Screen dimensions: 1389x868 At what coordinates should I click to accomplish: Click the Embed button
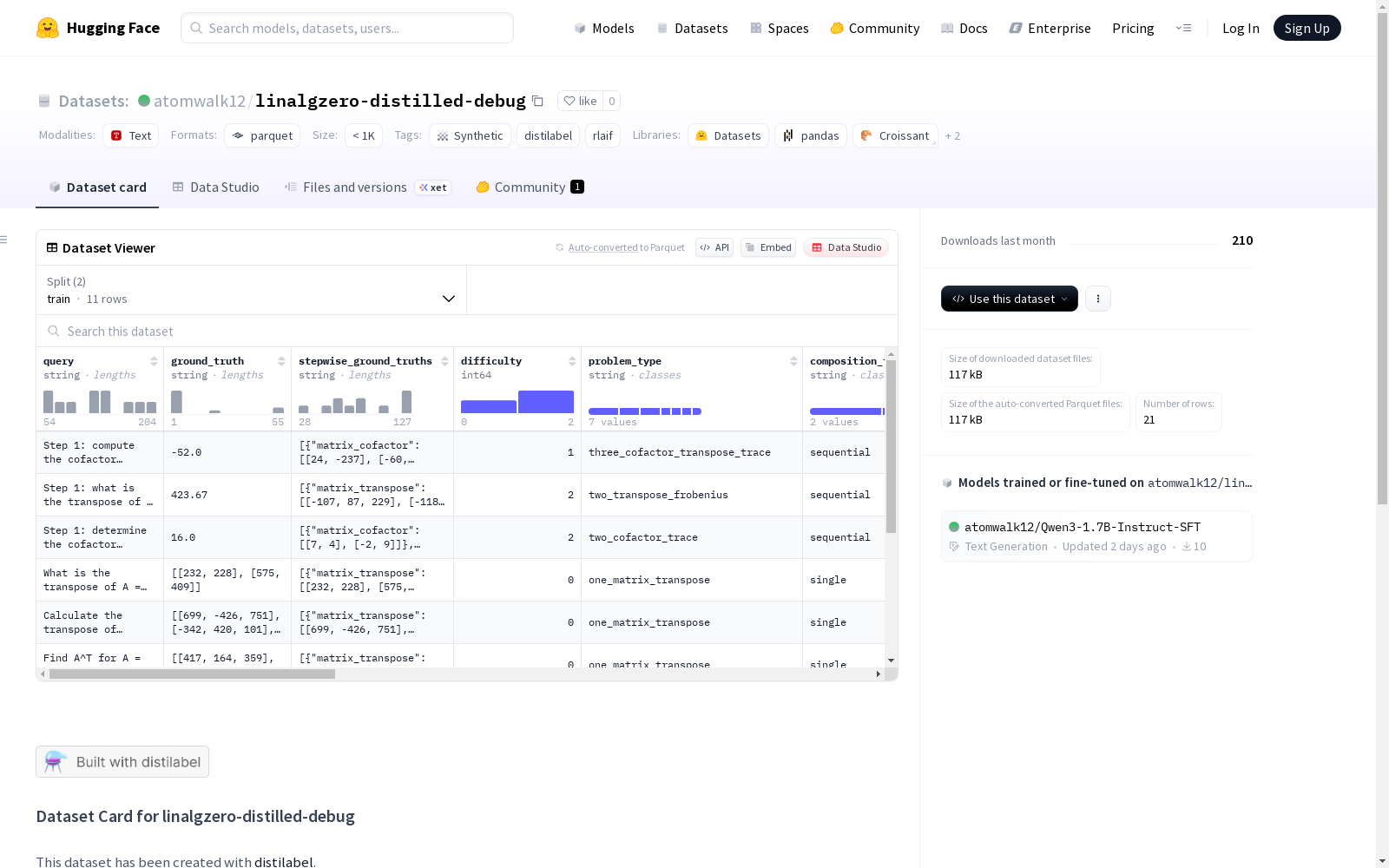pyautogui.click(x=768, y=247)
